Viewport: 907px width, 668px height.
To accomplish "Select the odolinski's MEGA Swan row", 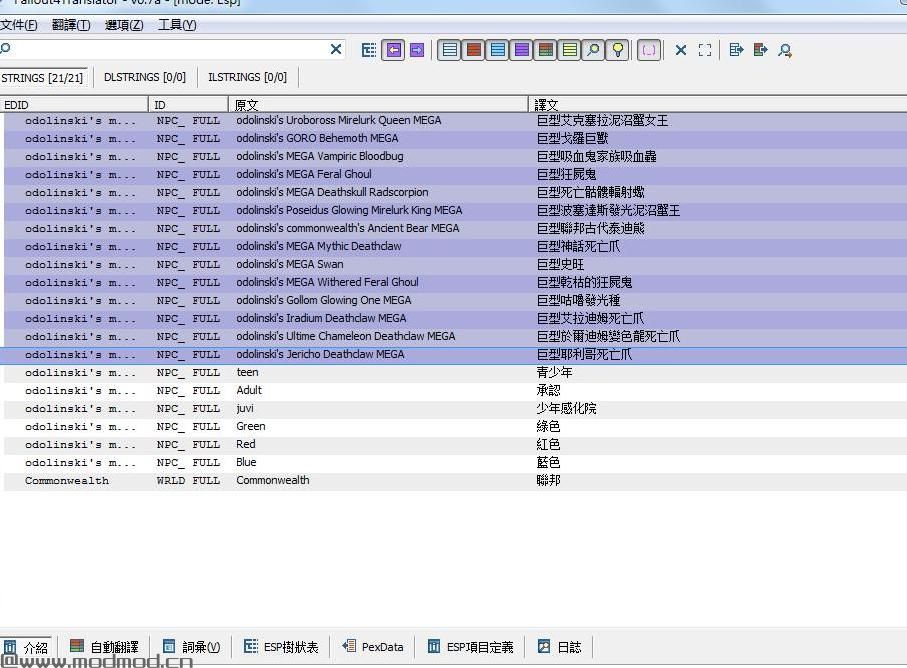I will pyautogui.click(x=455, y=264).
